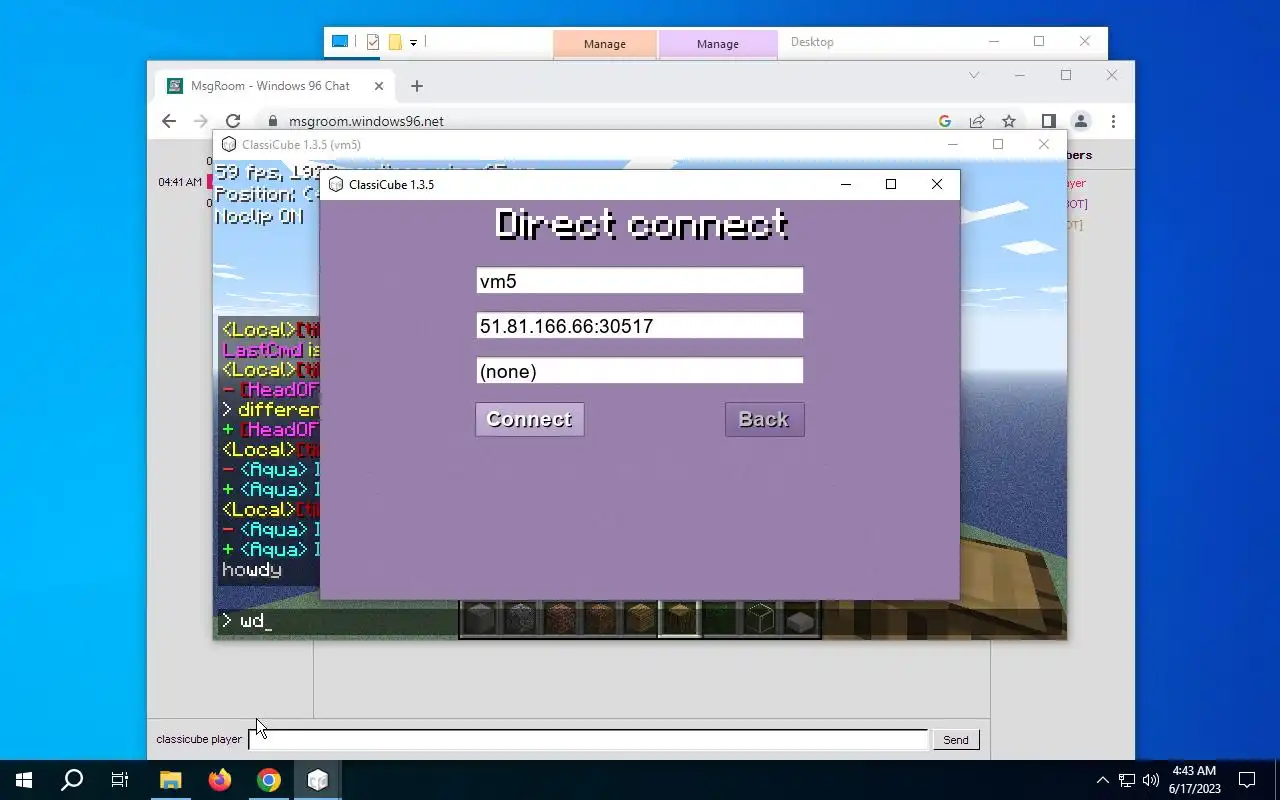1280x800 pixels.
Task: Click the Back button in Direct connect
Action: pyautogui.click(x=764, y=419)
